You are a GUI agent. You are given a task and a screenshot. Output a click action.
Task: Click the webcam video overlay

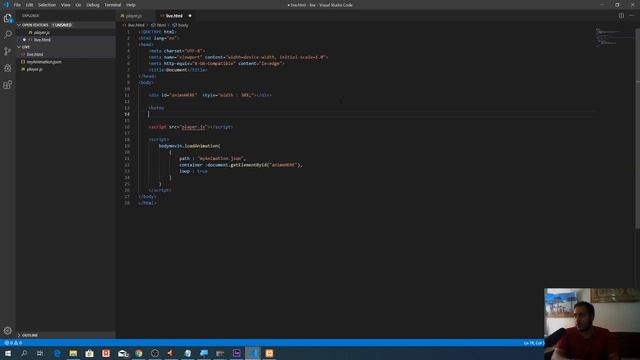pos(592,324)
